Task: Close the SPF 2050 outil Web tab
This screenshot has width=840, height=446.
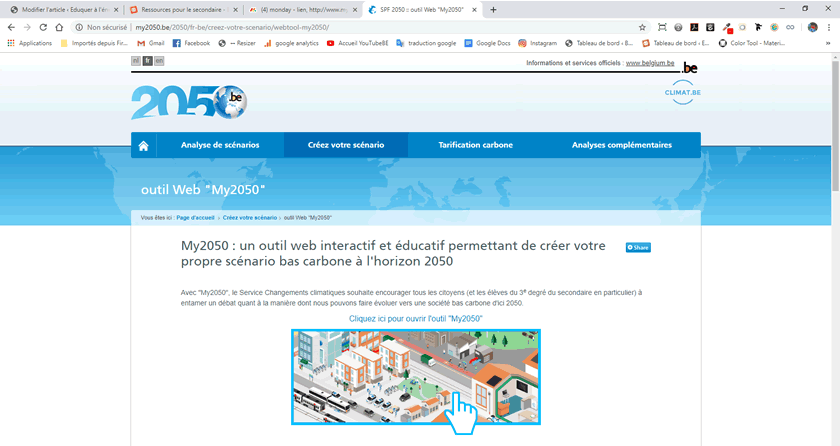Action: click(x=474, y=10)
